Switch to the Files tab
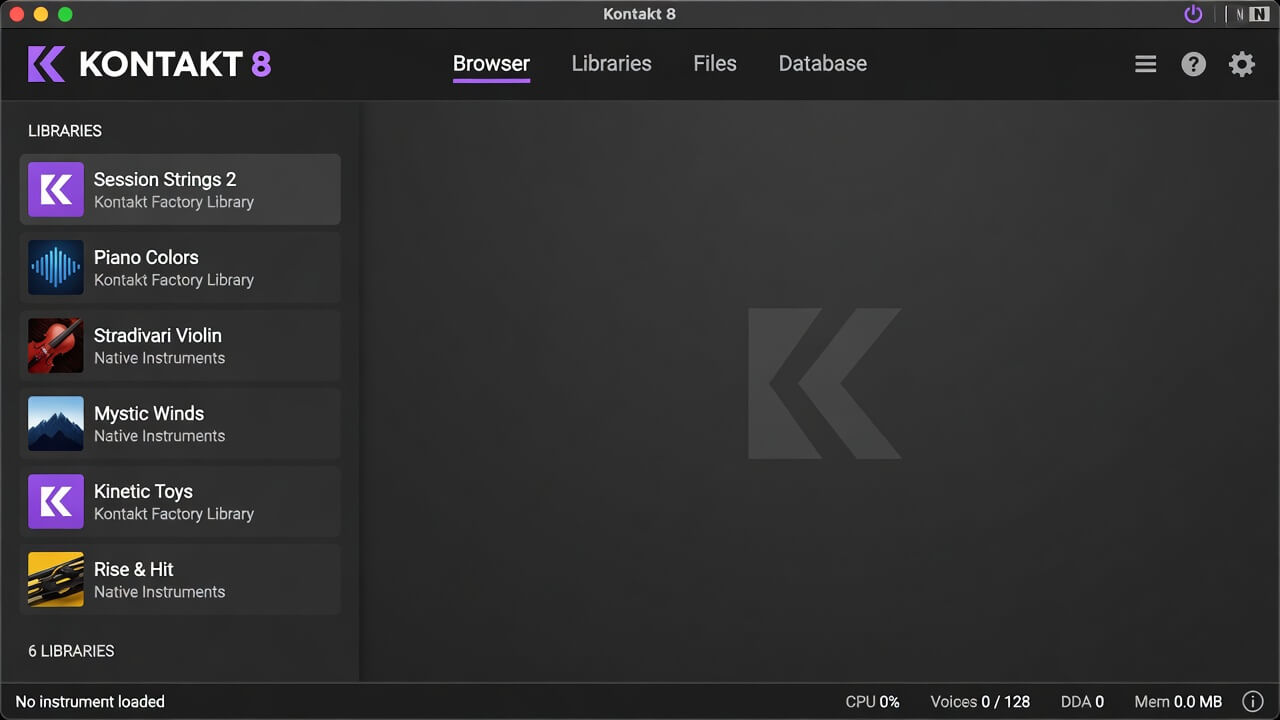Screen dimensions: 1280x720 click(715, 63)
